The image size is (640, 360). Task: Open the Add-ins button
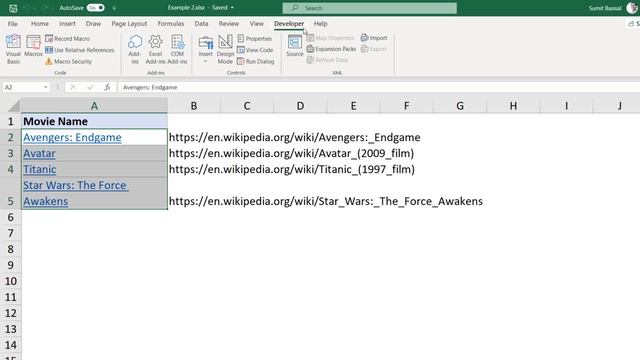click(135, 49)
